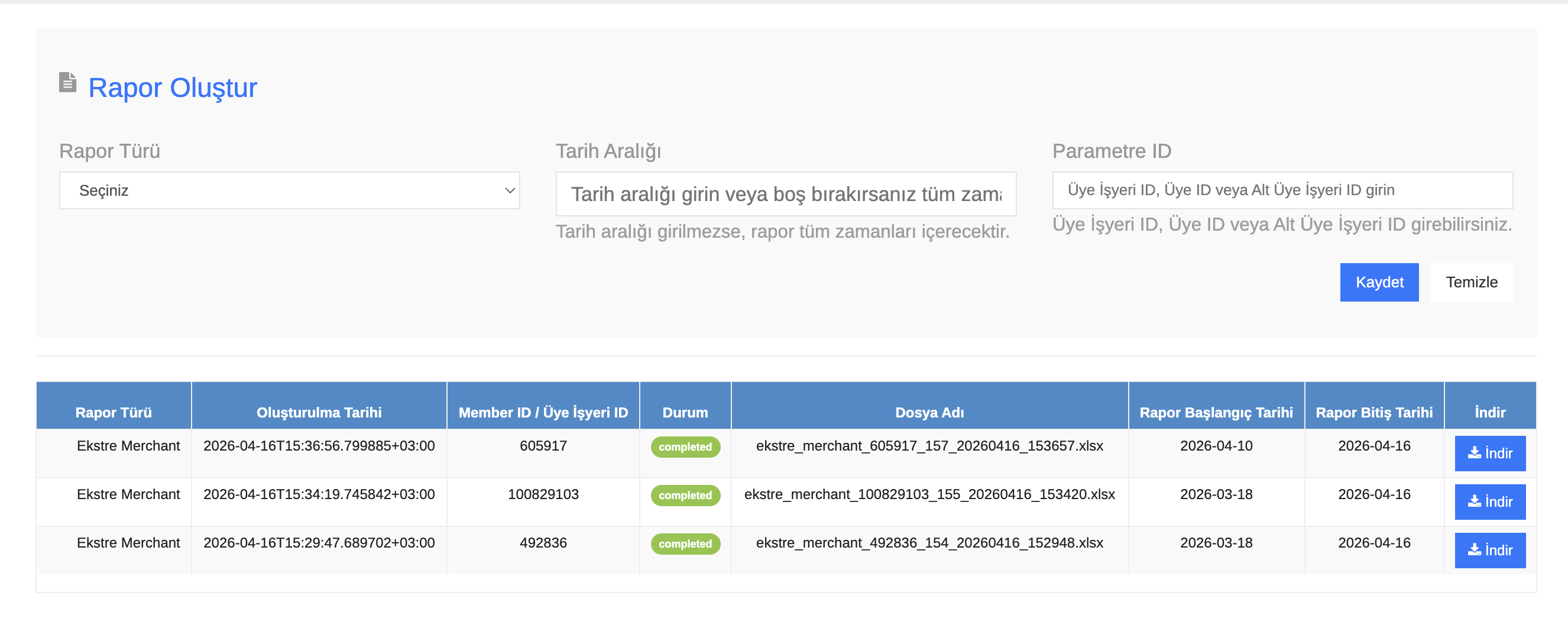Download the report for member 492836

pos(1489,551)
